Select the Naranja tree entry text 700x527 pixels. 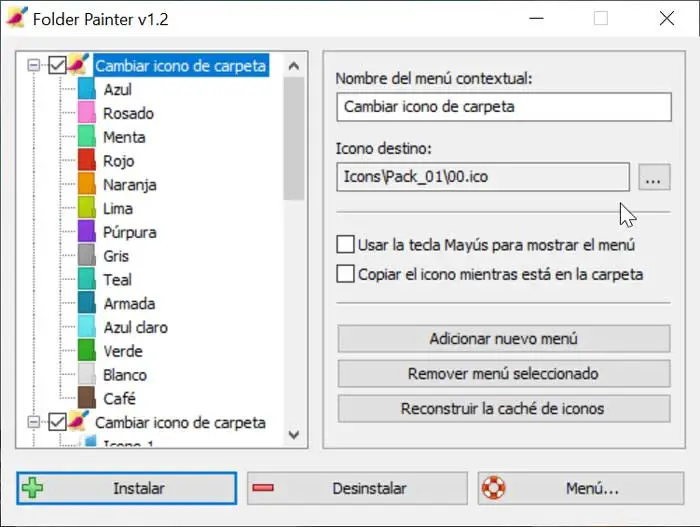click(x=130, y=185)
